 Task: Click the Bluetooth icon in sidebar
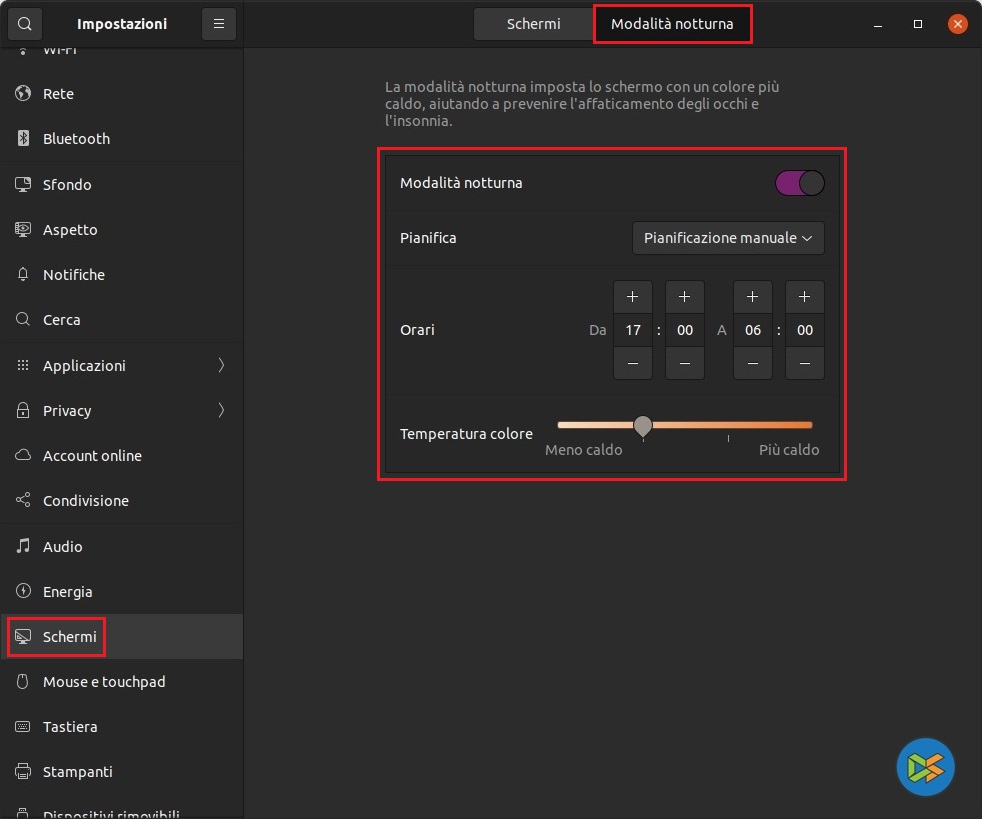coord(24,139)
